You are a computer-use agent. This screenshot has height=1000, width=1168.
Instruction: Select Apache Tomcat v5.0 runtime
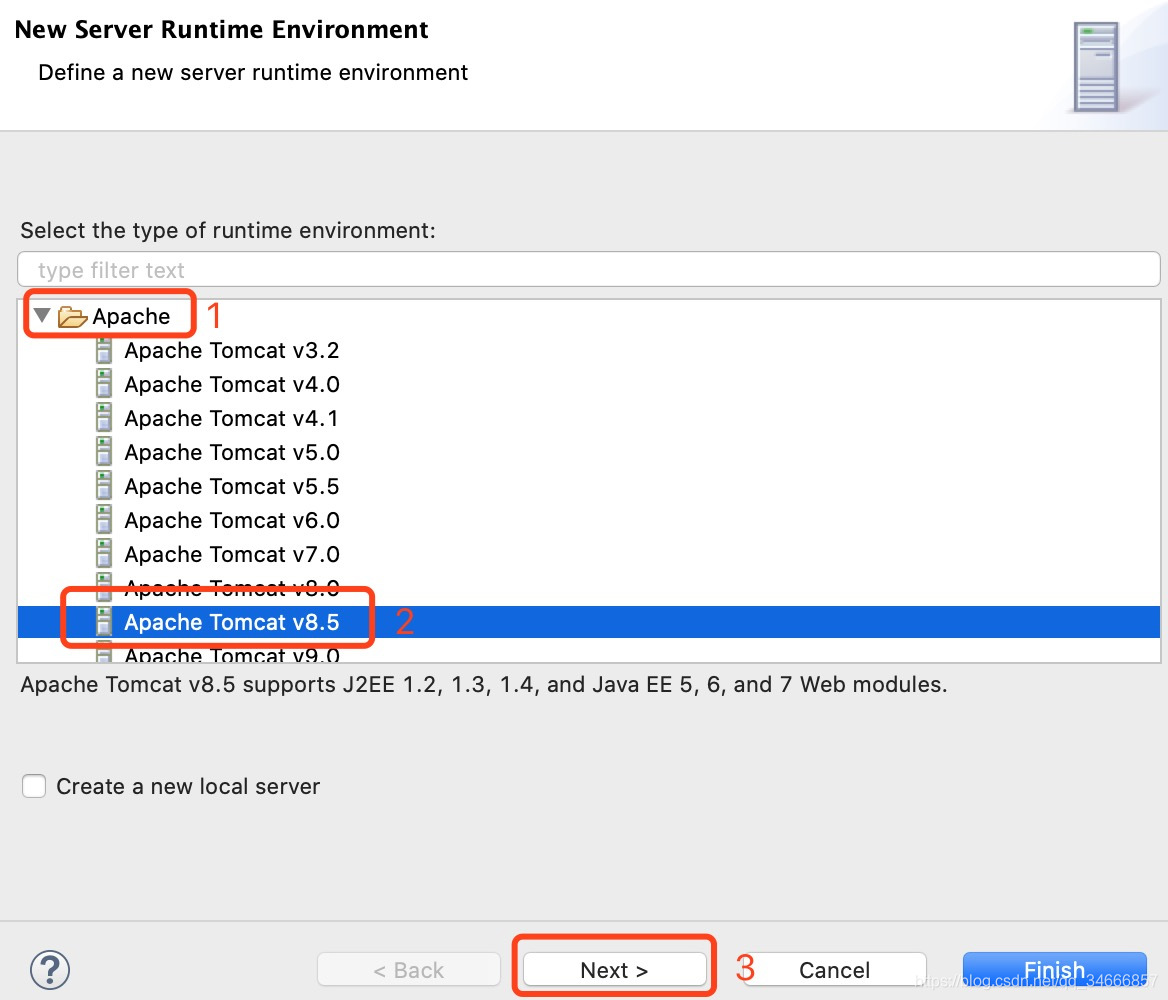[x=232, y=452]
